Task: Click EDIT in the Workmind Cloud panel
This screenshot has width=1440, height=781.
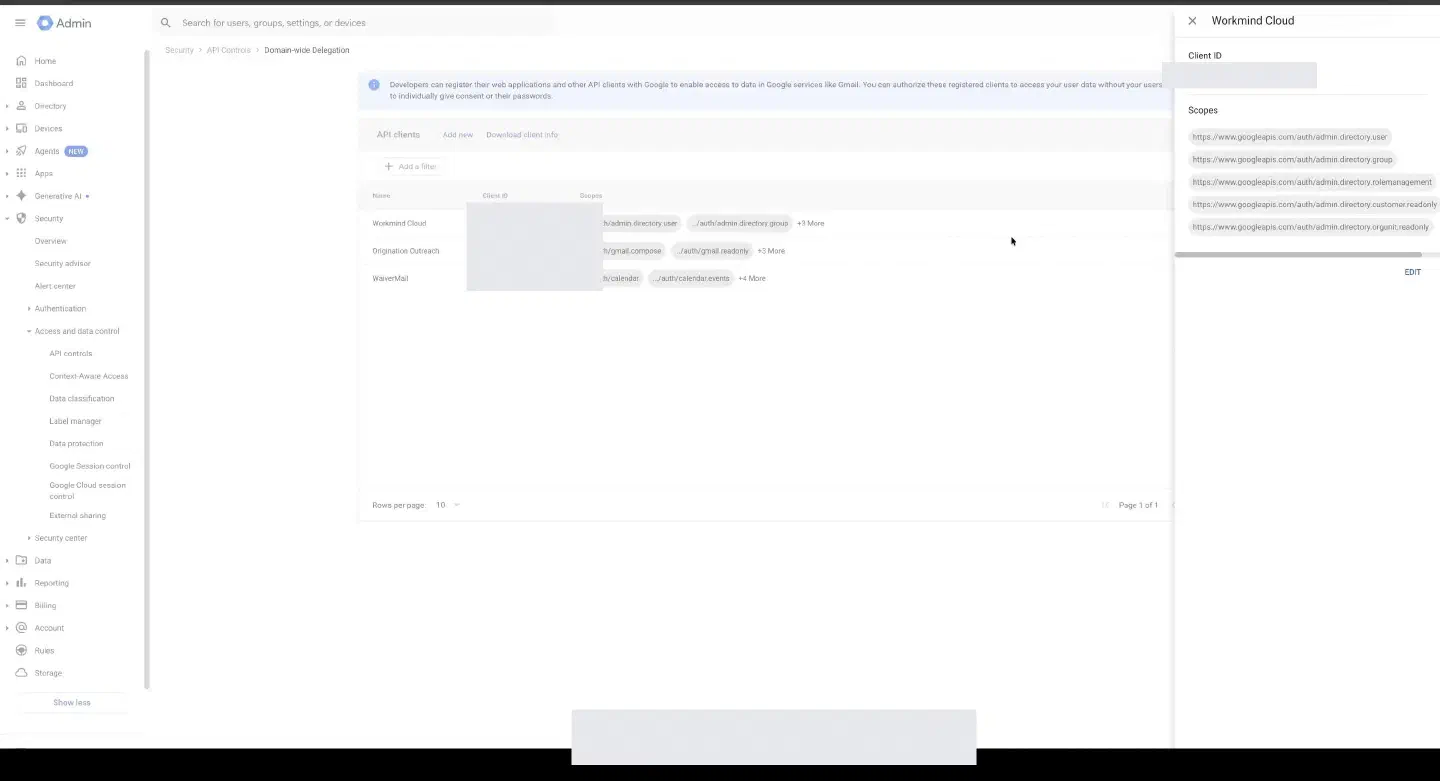Action: (1412, 272)
